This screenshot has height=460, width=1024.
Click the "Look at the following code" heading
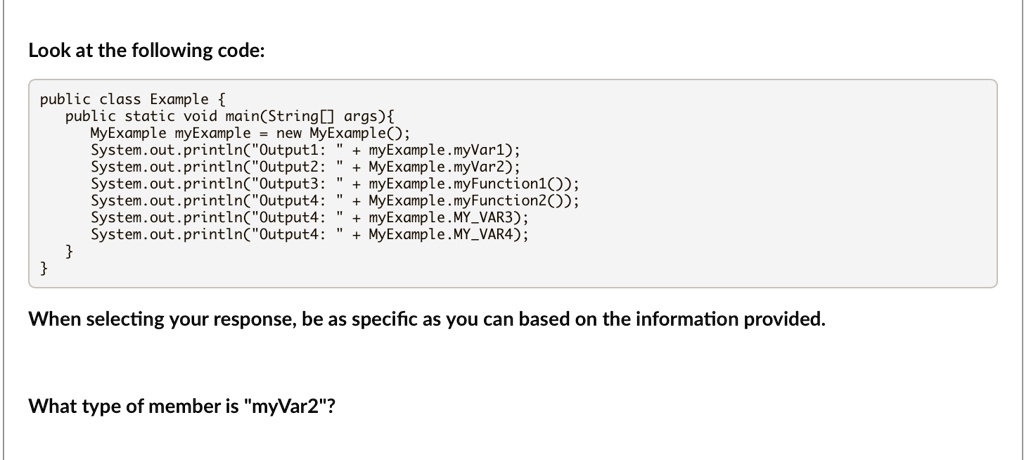coord(147,50)
